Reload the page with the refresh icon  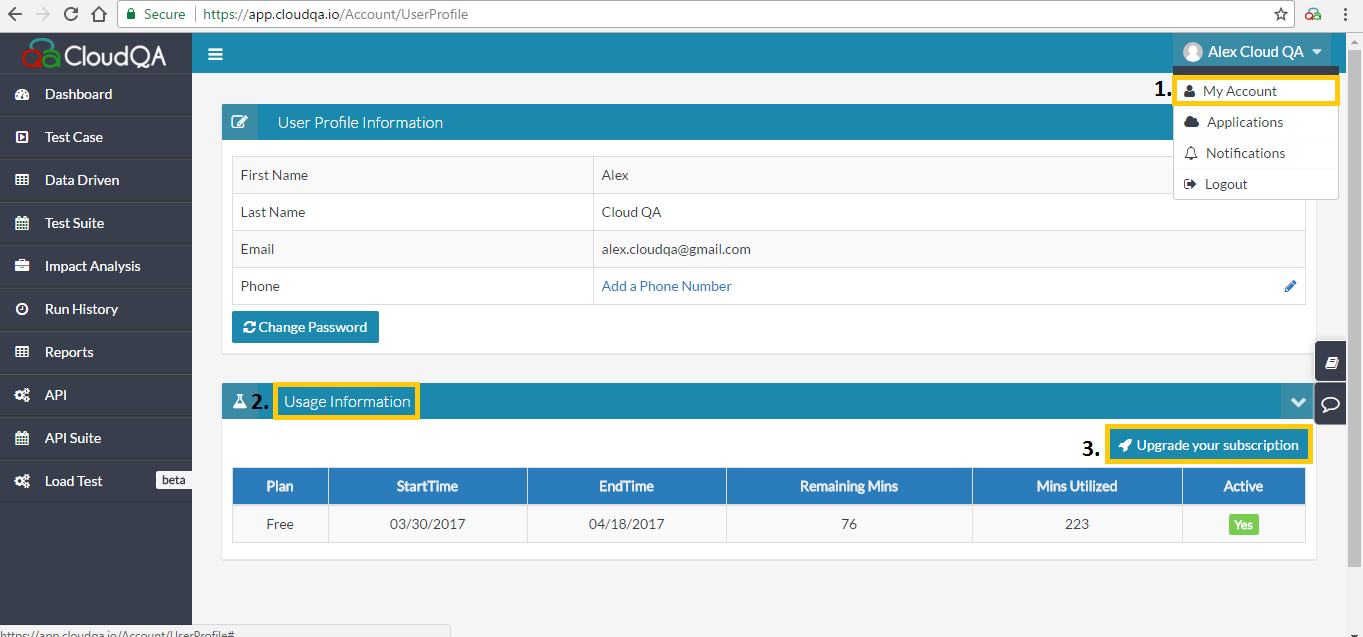[70, 15]
